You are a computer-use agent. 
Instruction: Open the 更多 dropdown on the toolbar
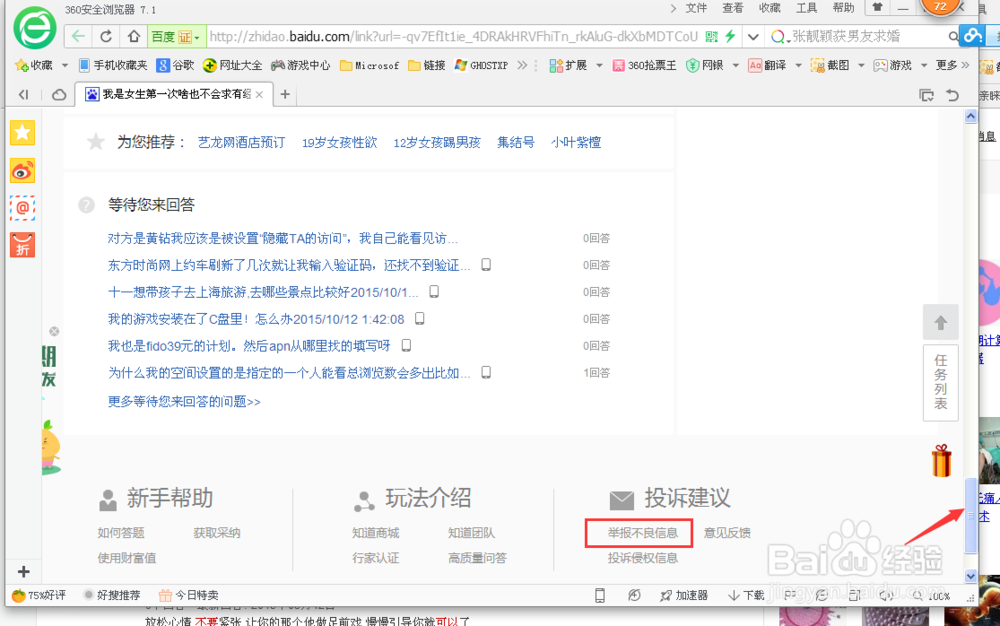945,65
